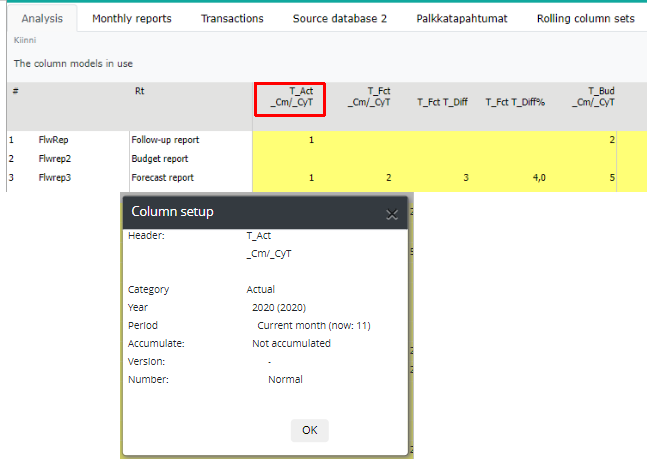Click the Rt column header
Screen dimensions: 647x464
click(x=139, y=91)
